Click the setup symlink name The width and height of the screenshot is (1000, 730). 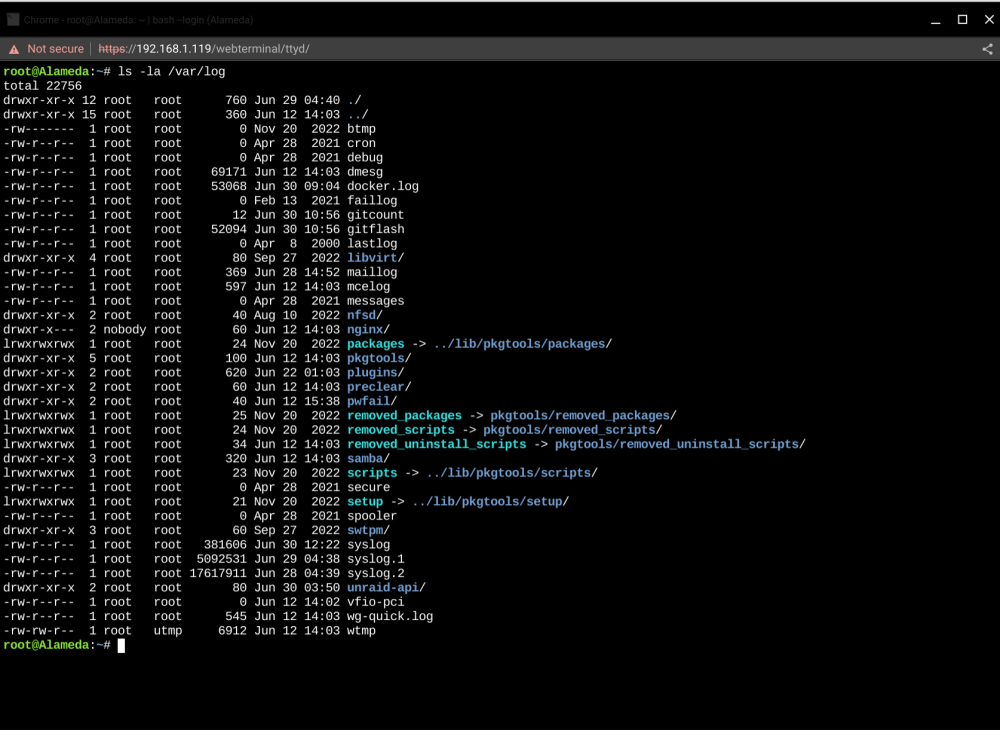(365, 502)
